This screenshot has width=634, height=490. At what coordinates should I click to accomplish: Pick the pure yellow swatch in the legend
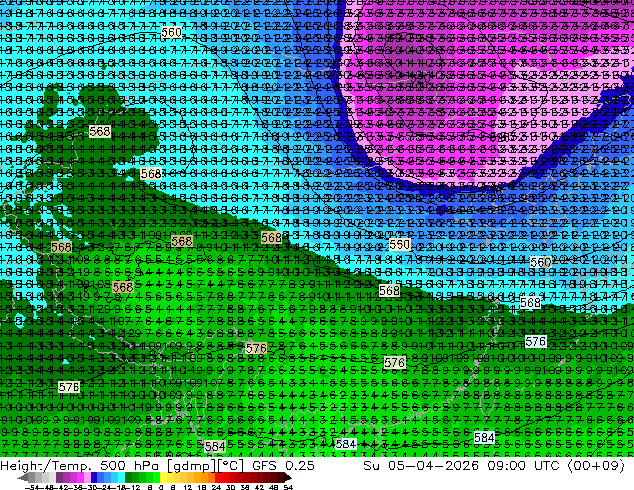(x=164, y=477)
